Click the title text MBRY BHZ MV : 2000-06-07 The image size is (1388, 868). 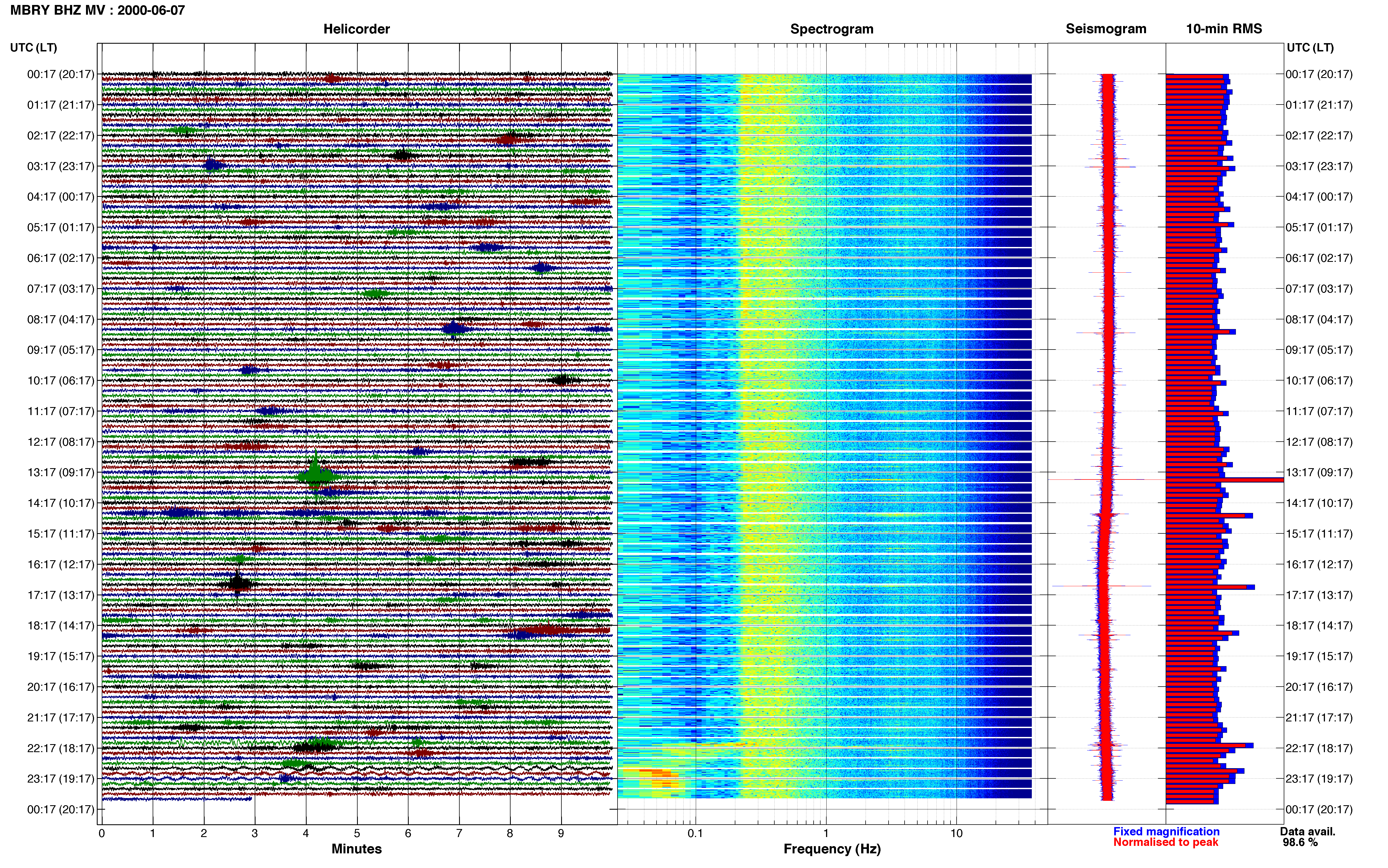98,10
